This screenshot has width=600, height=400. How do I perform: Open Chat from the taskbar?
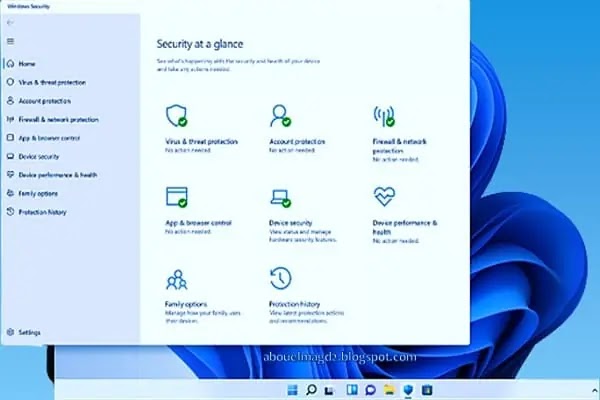pyautogui.click(x=370, y=390)
